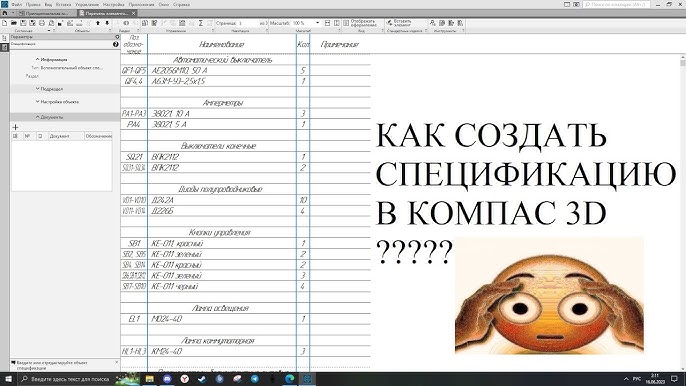Create a new document with the toolbar icon
Screen dimensions: 686x386
5,23
